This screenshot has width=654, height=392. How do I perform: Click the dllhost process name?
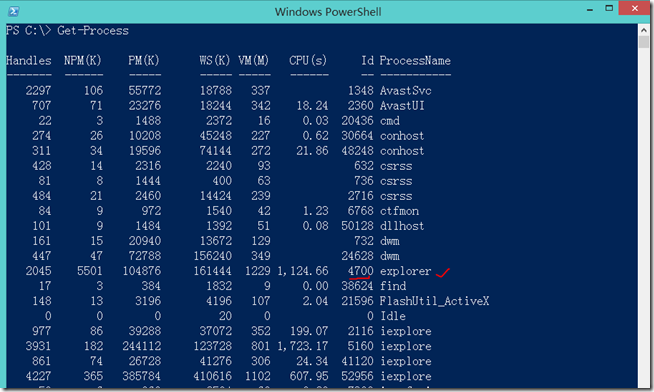point(402,226)
